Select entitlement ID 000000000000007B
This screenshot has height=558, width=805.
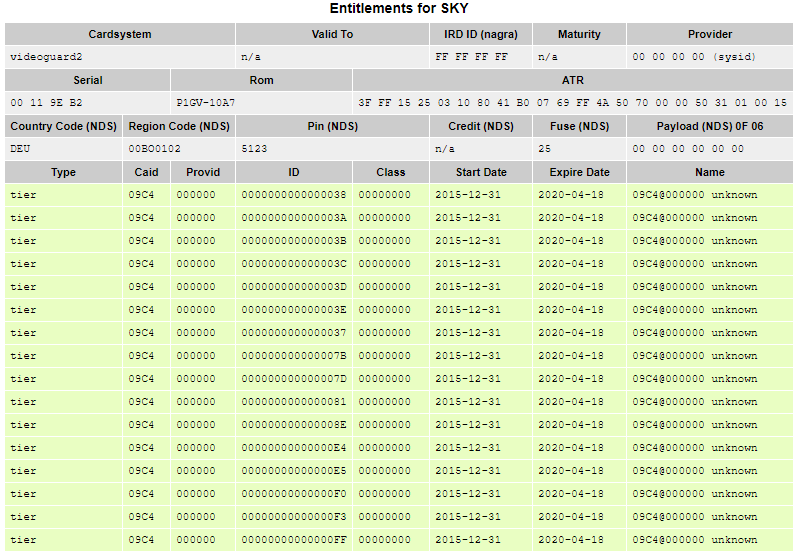pos(294,356)
